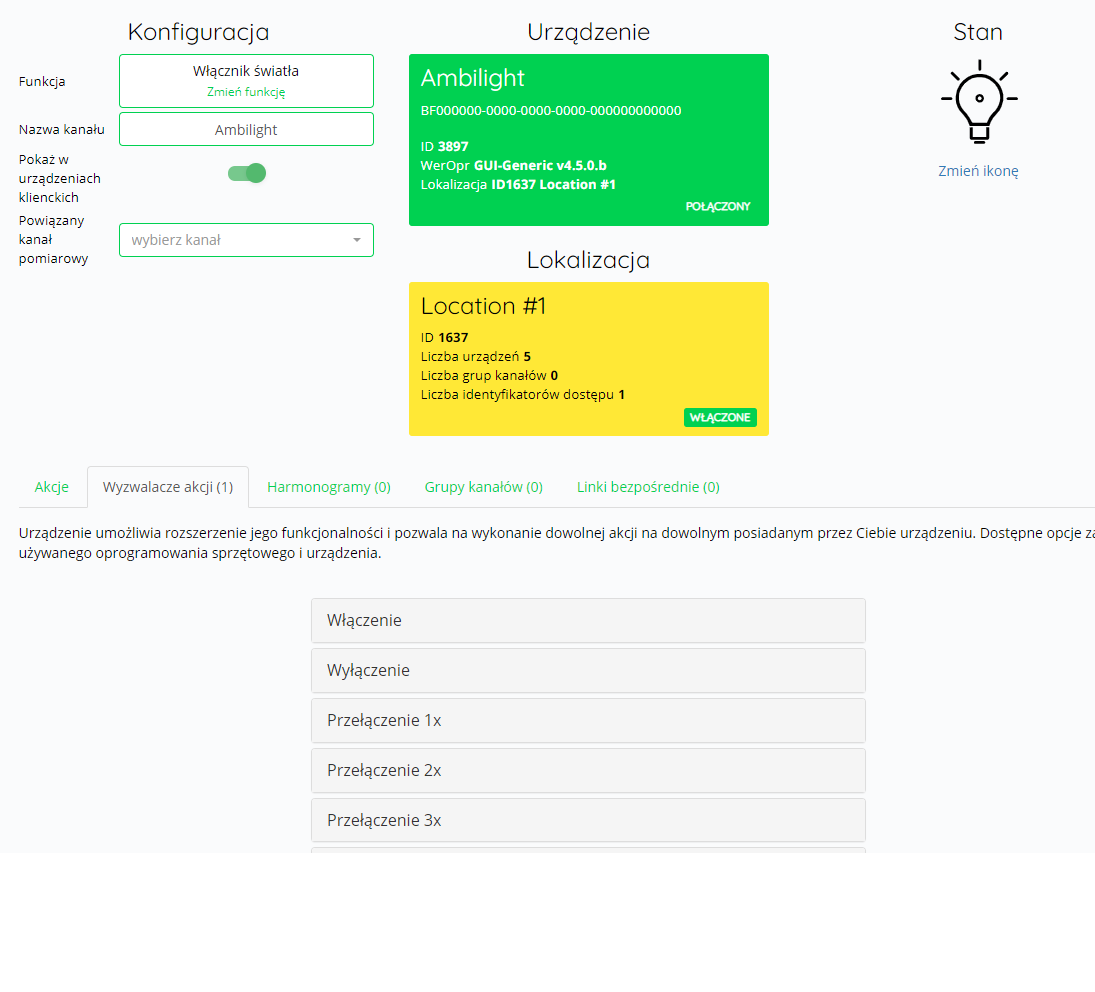Click 'Lokalizacja ID1637 Location #1' line
1095x992 pixels.
518,184
